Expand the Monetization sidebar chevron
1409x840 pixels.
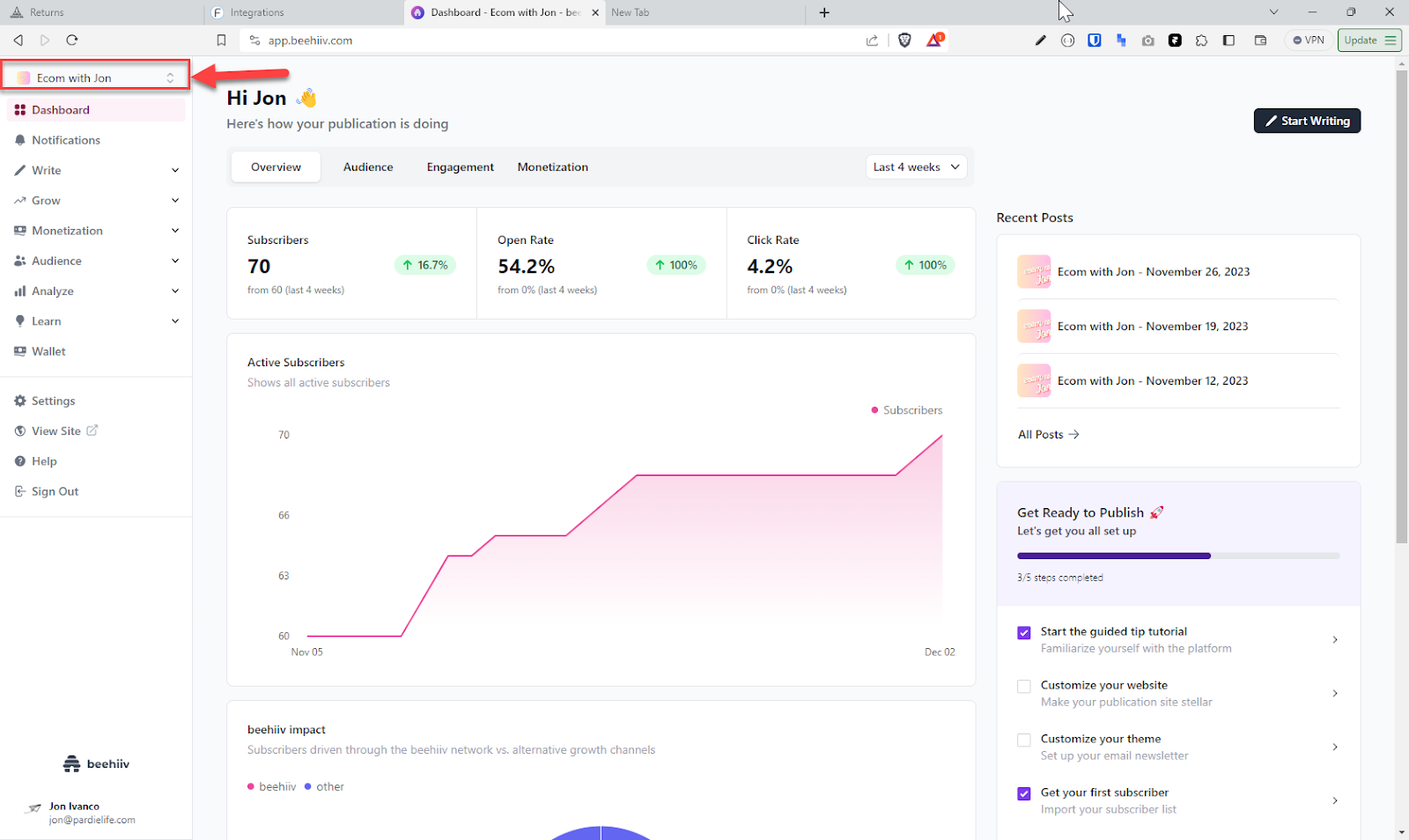pos(175,231)
